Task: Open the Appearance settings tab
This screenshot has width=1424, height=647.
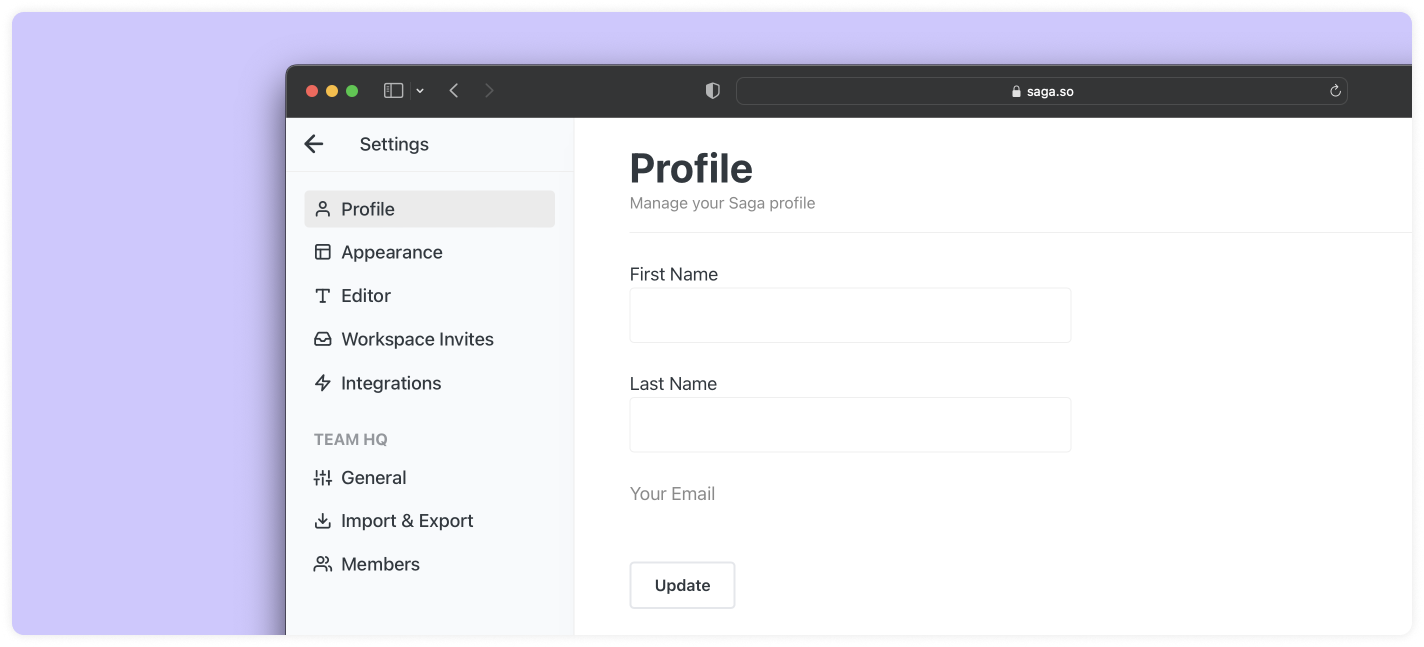Action: [x=391, y=252]
